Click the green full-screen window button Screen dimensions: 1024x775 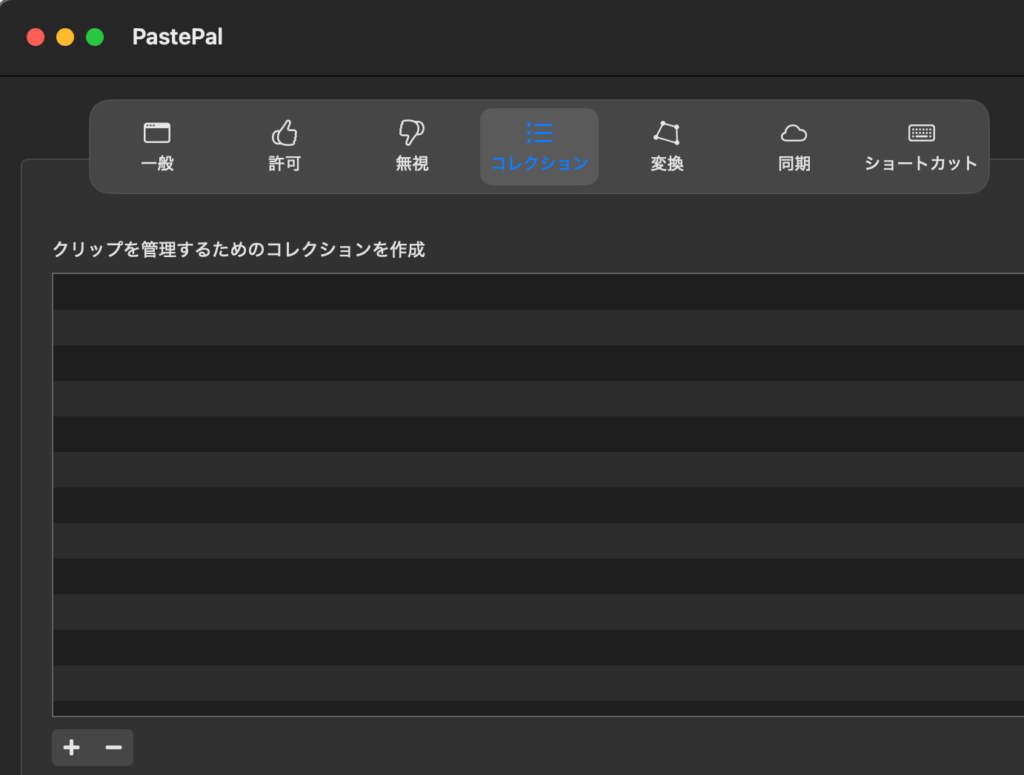click(x=95, y=37)
